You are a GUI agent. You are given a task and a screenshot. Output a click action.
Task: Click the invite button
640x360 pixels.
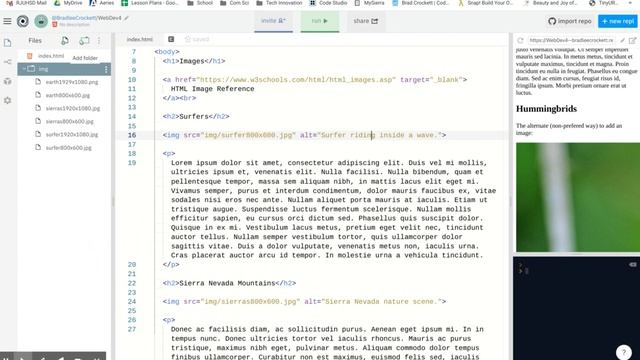(x=273, y=21)
